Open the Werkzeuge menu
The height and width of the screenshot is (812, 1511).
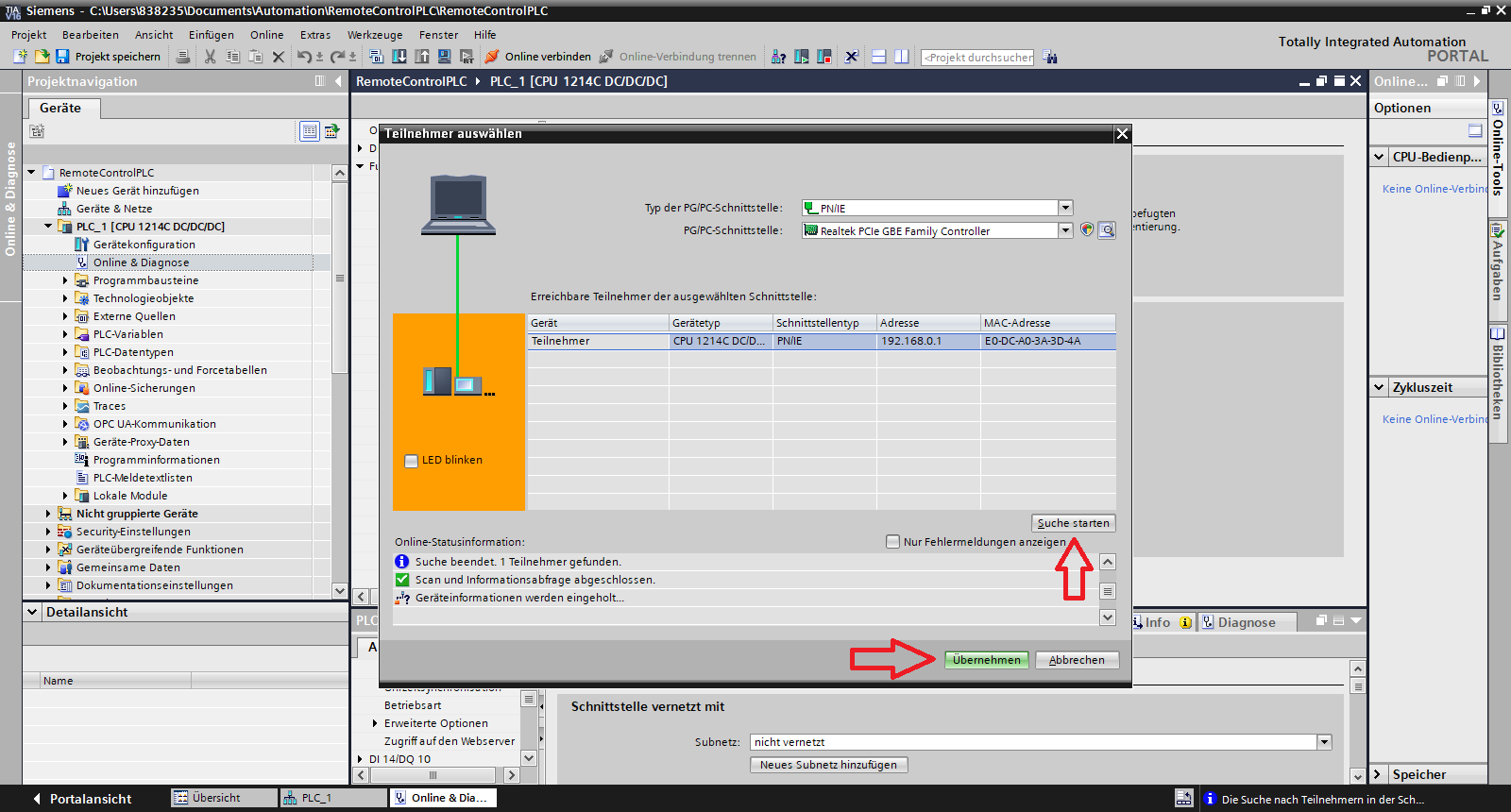375,35
